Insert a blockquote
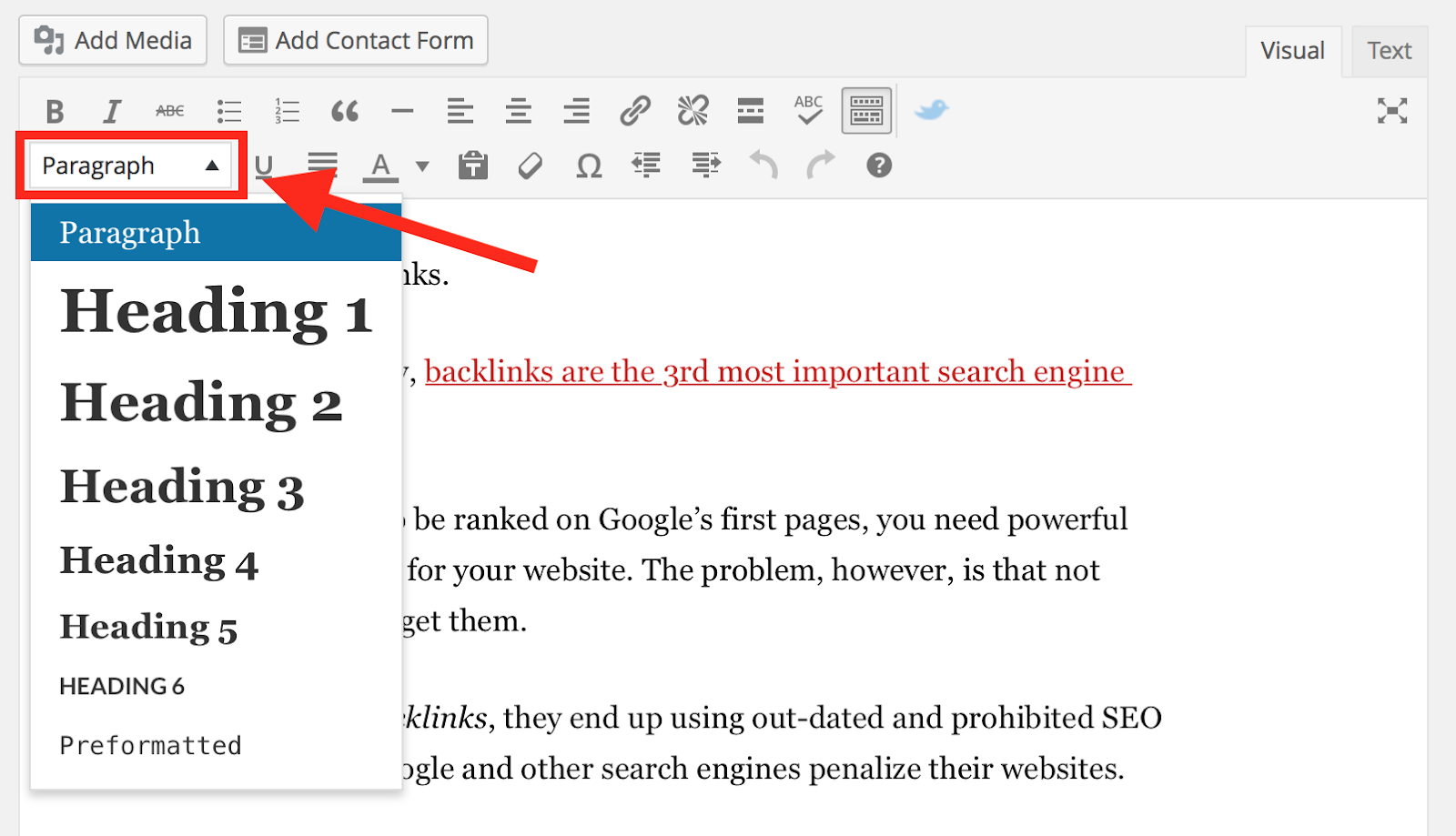This screenshot has height=836, width=1456. tap(344, 110)
